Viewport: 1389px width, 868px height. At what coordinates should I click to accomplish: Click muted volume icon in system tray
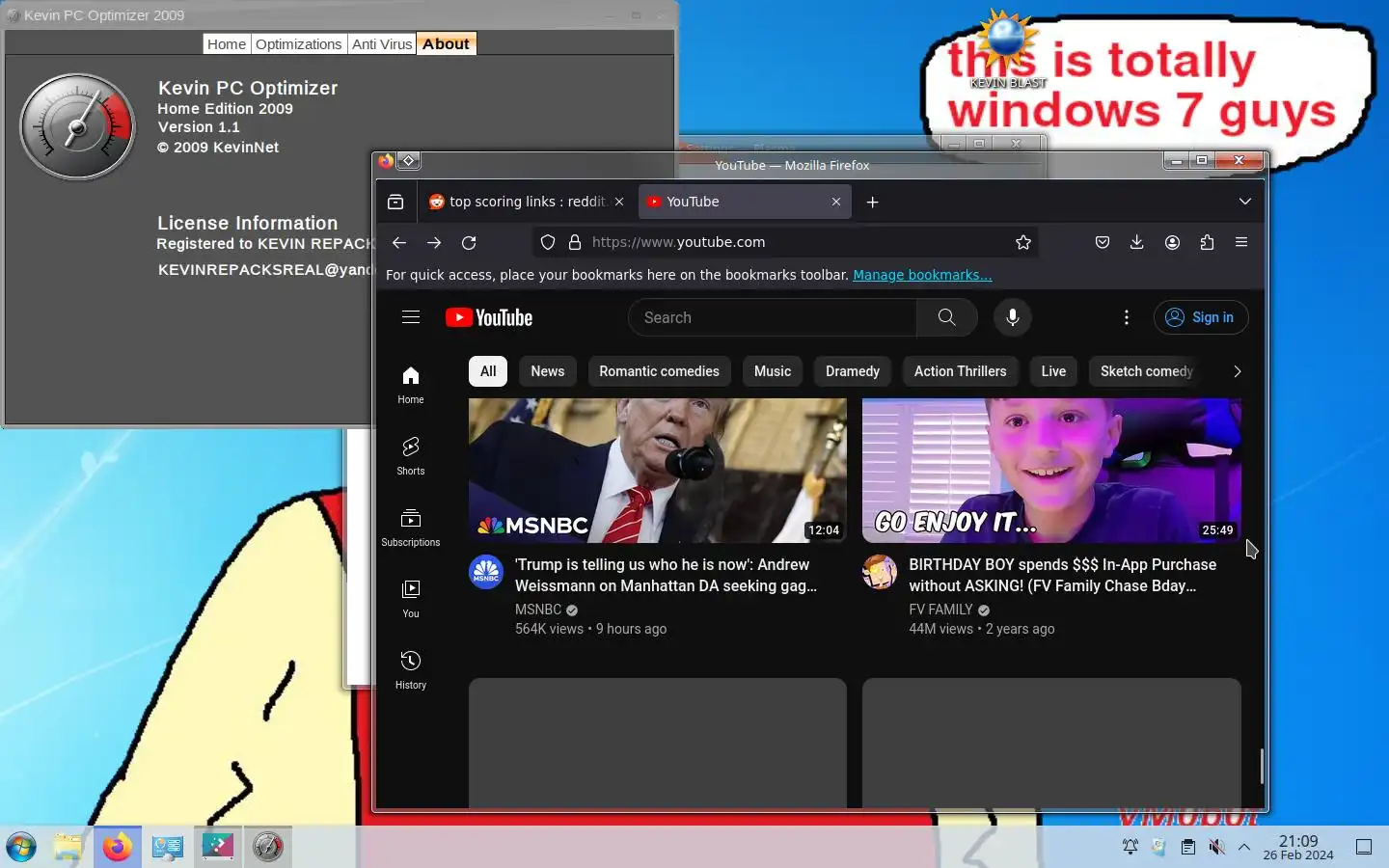1216,847
